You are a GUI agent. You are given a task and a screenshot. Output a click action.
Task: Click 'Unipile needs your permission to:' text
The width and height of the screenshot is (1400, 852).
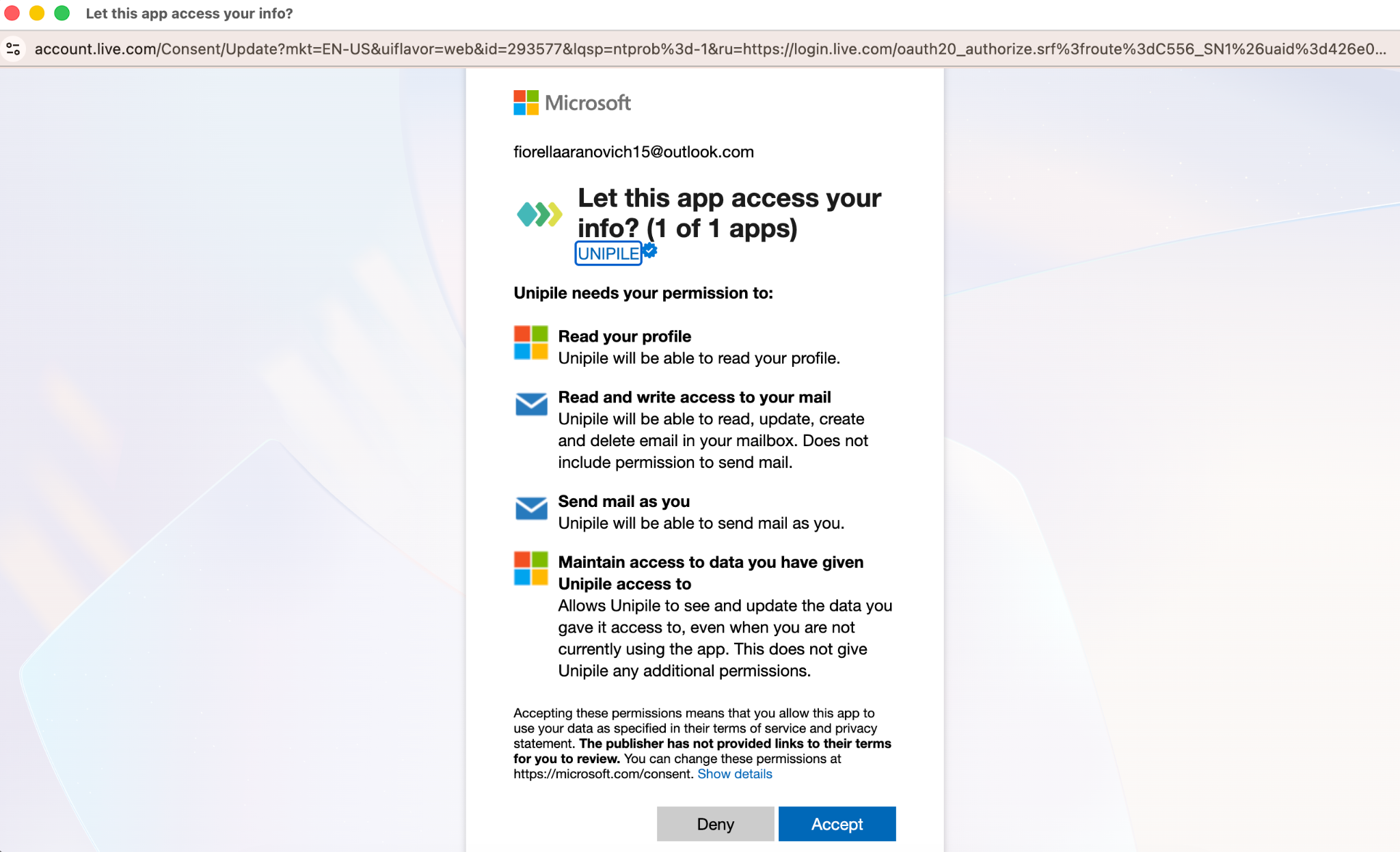(x=643, y=293)
